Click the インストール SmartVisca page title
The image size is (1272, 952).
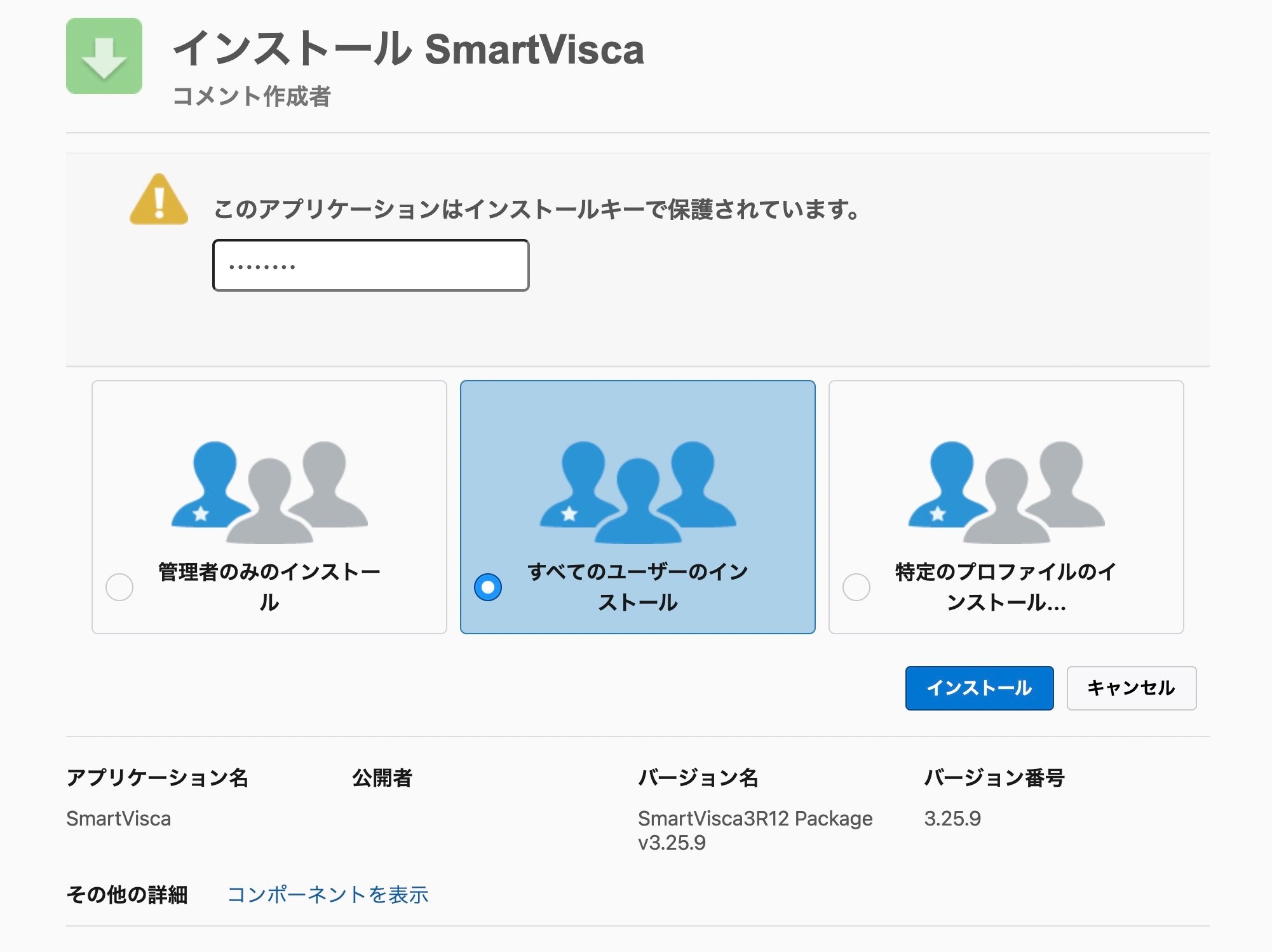click(x=409, y=49)
